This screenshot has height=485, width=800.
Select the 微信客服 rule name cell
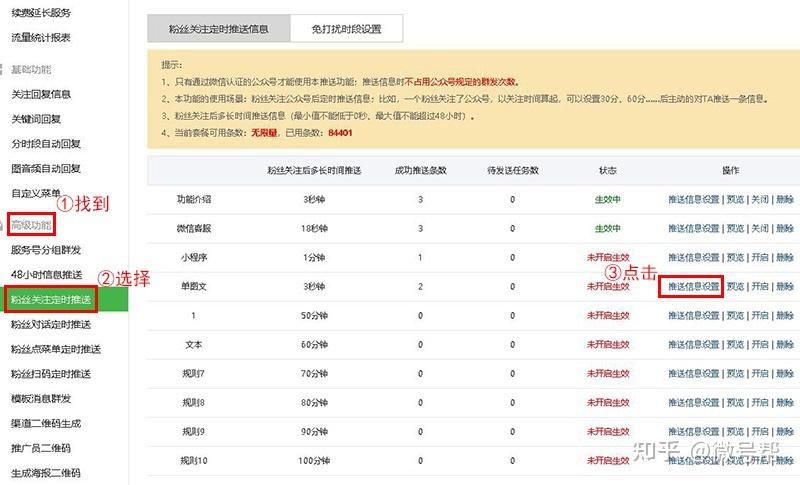194,228
